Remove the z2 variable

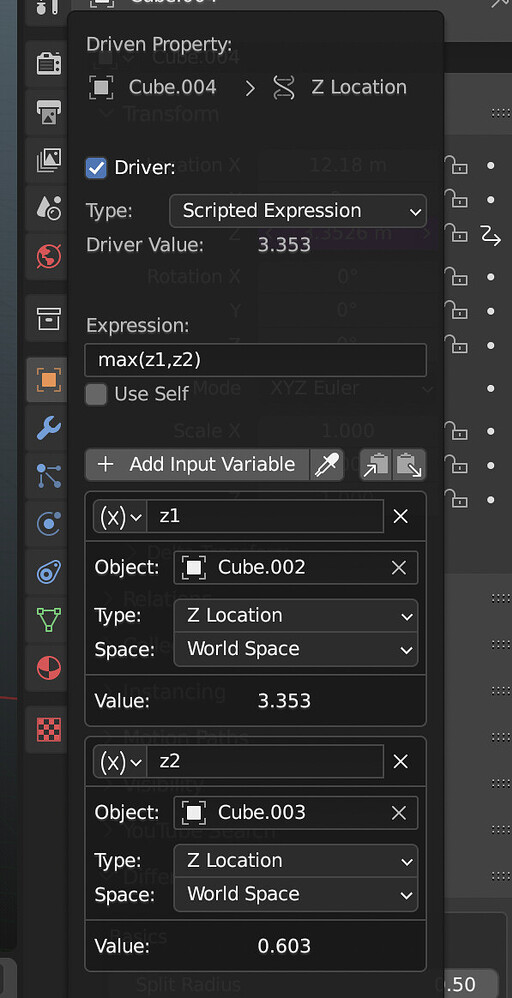401,762
